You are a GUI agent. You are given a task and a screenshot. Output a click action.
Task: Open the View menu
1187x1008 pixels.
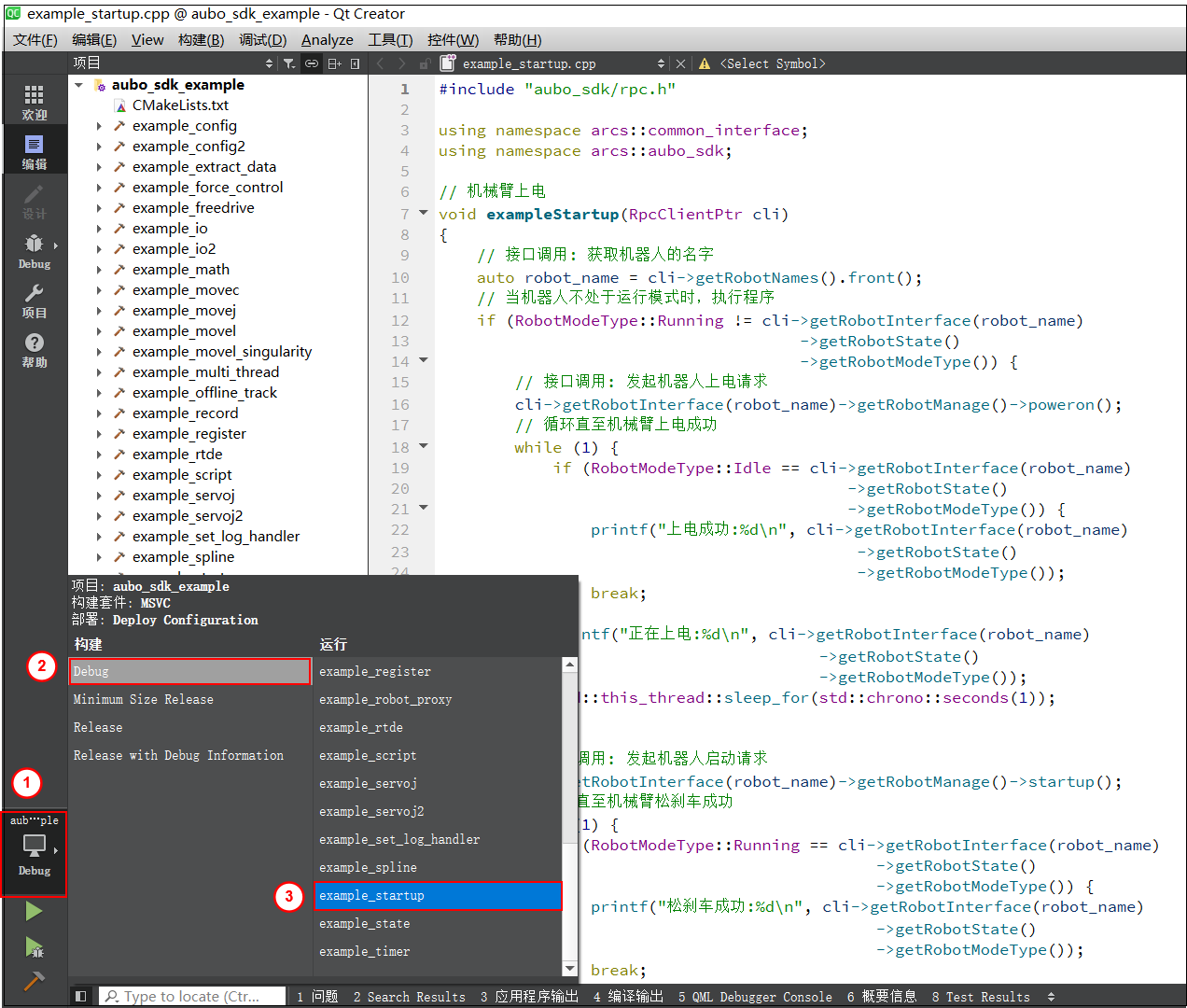click(147, 39)
